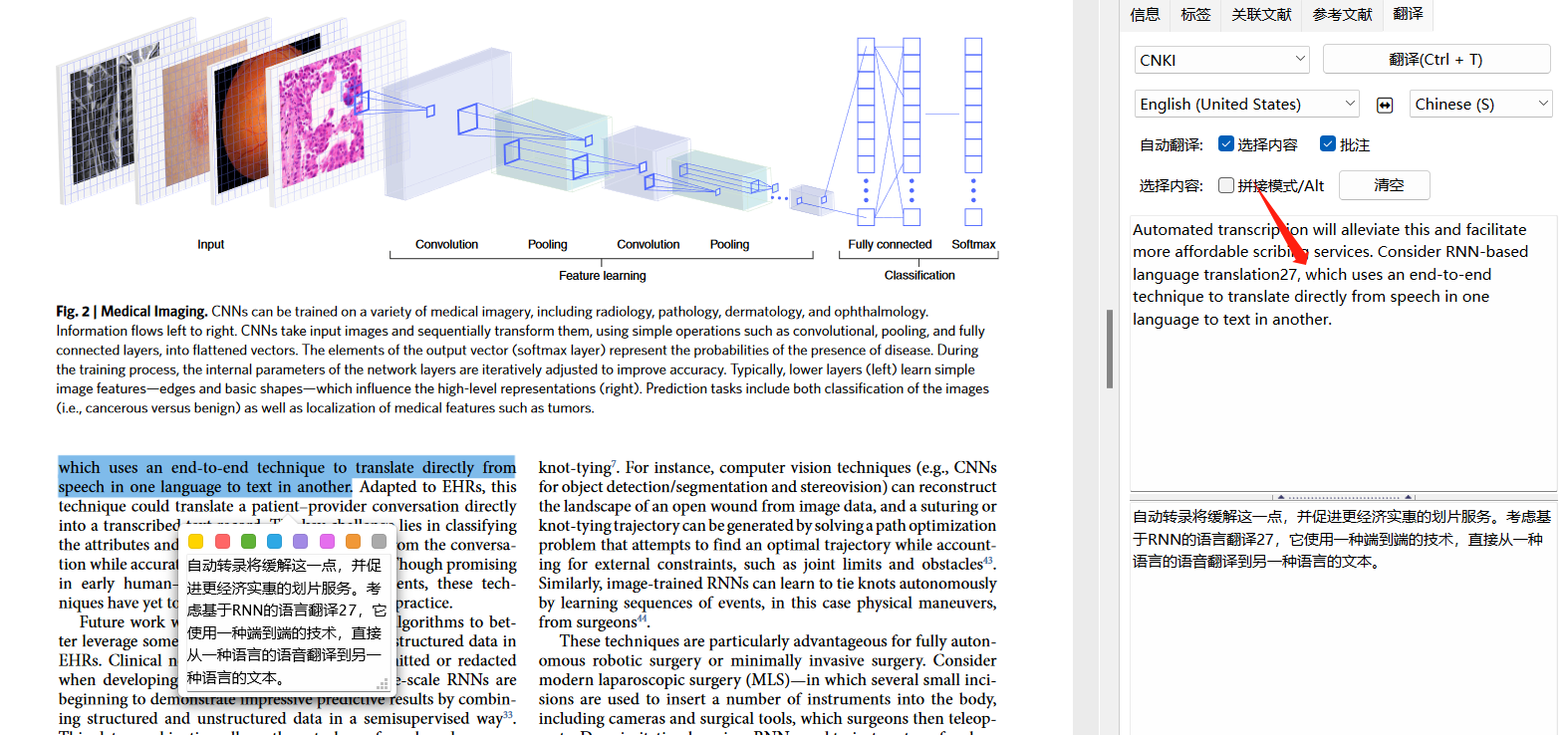Enable the 拼接模式/Alt checkbox
Image resolution: width=1568 pixels, height=735 pixels.
pos(1226,185)
